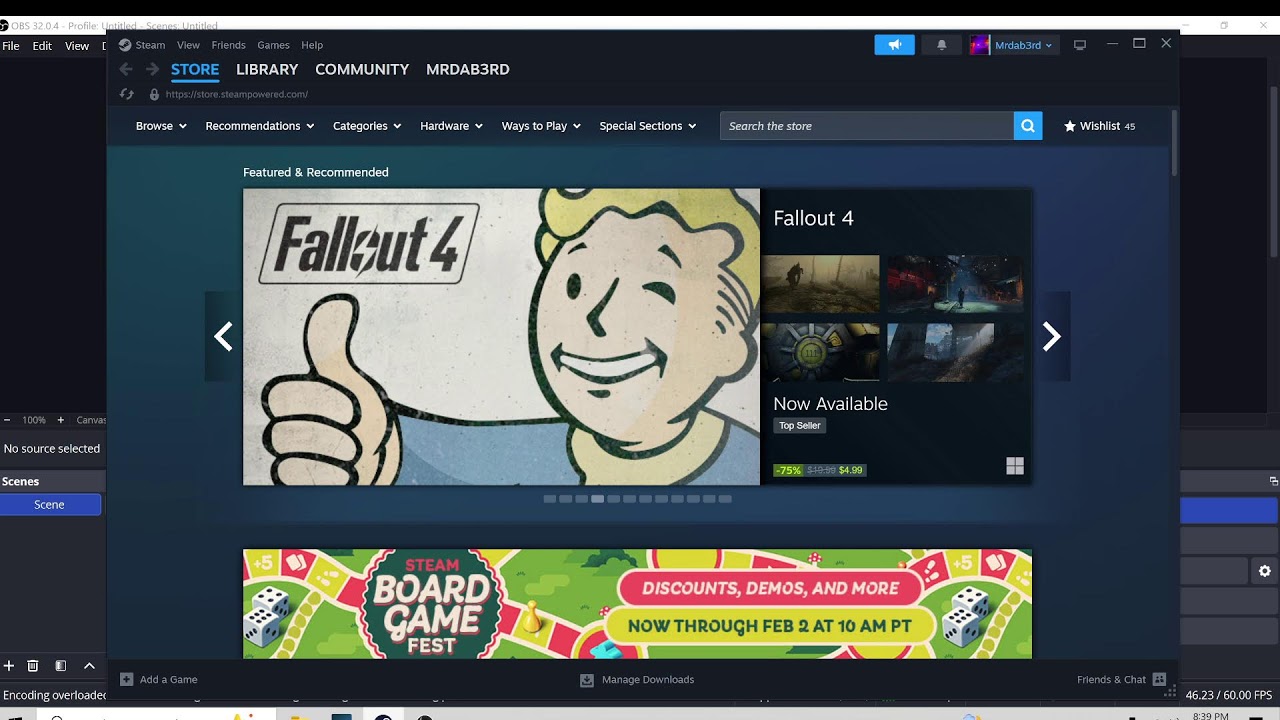Screen dimensions: 1280x720
Task: Open Friends & Chat icon in Steam
Action: click(x=1159, y=679)
